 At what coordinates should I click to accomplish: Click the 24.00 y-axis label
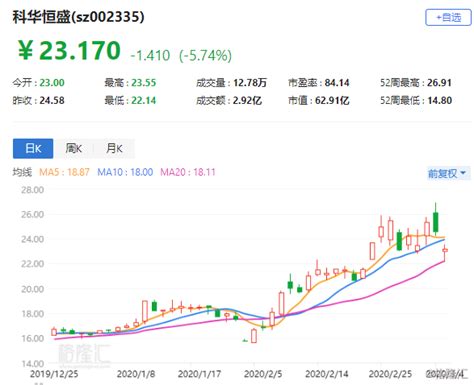point(32,239)
